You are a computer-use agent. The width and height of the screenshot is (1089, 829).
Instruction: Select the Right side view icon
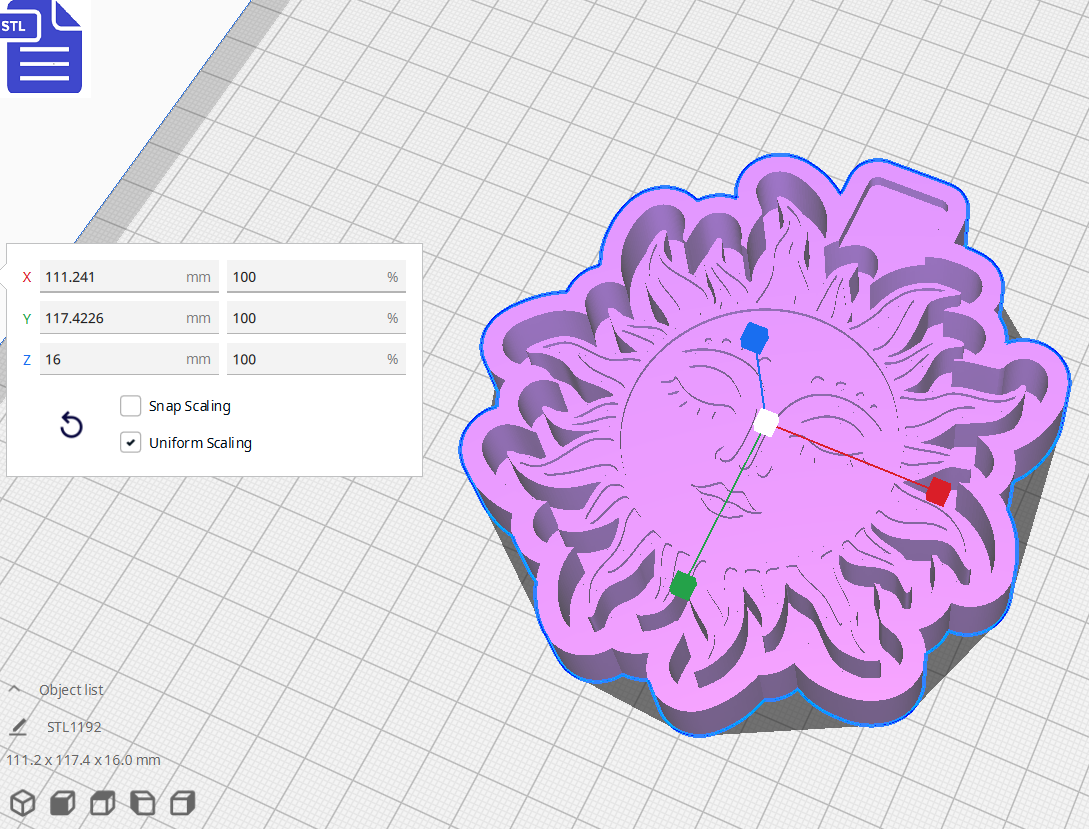tap(180, 802)
